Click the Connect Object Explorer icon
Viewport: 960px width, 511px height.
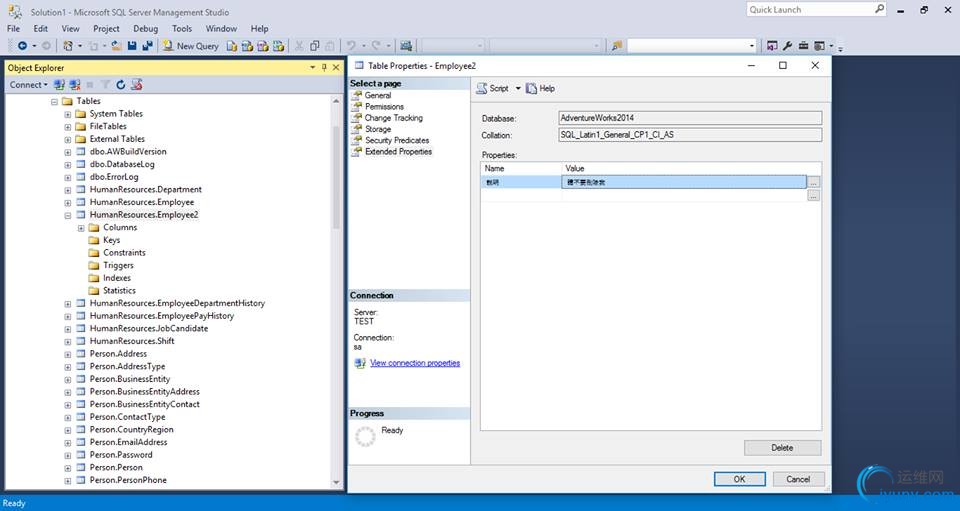point(60,85)
